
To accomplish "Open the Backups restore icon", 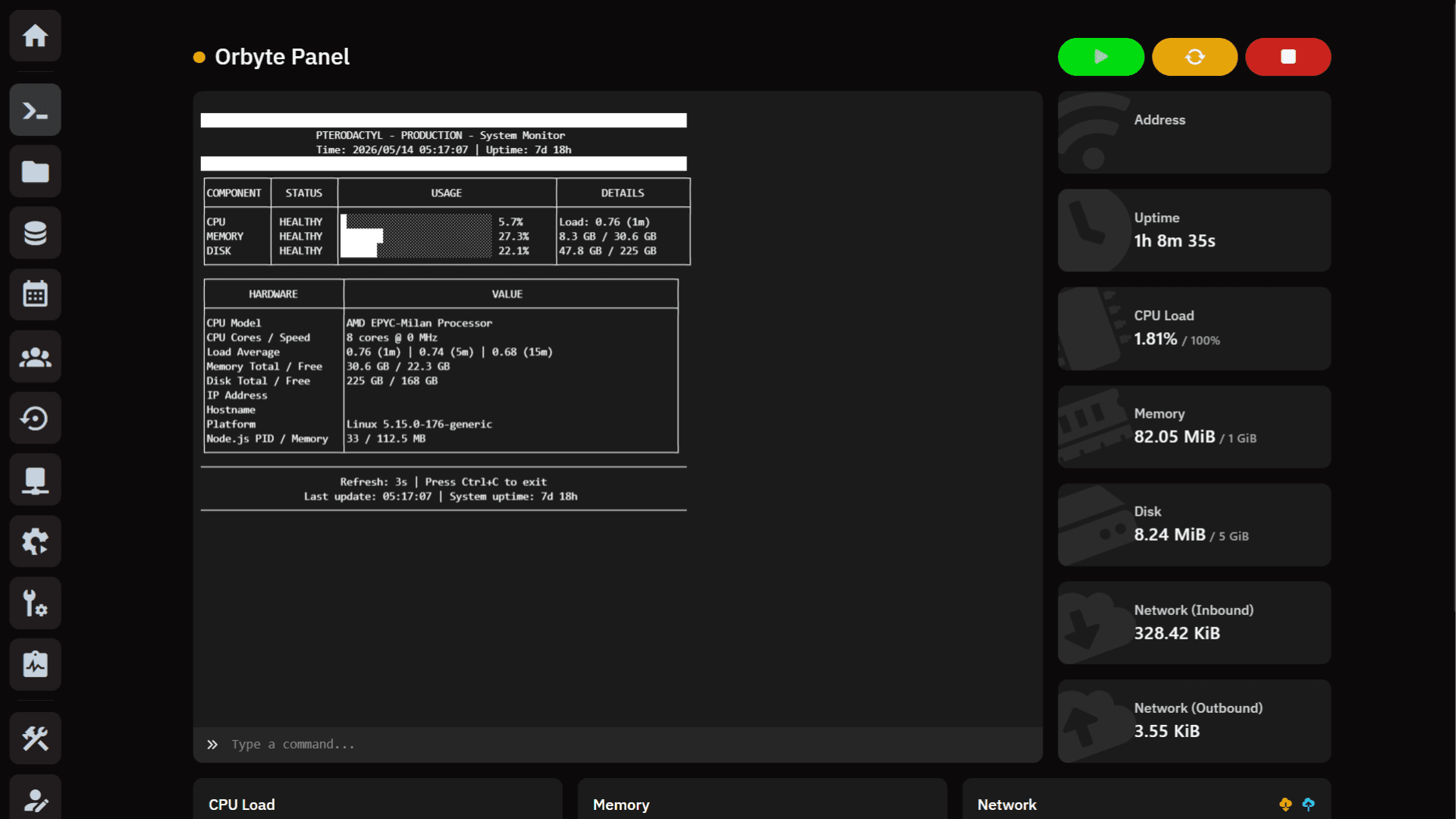I will click(35, 418).
